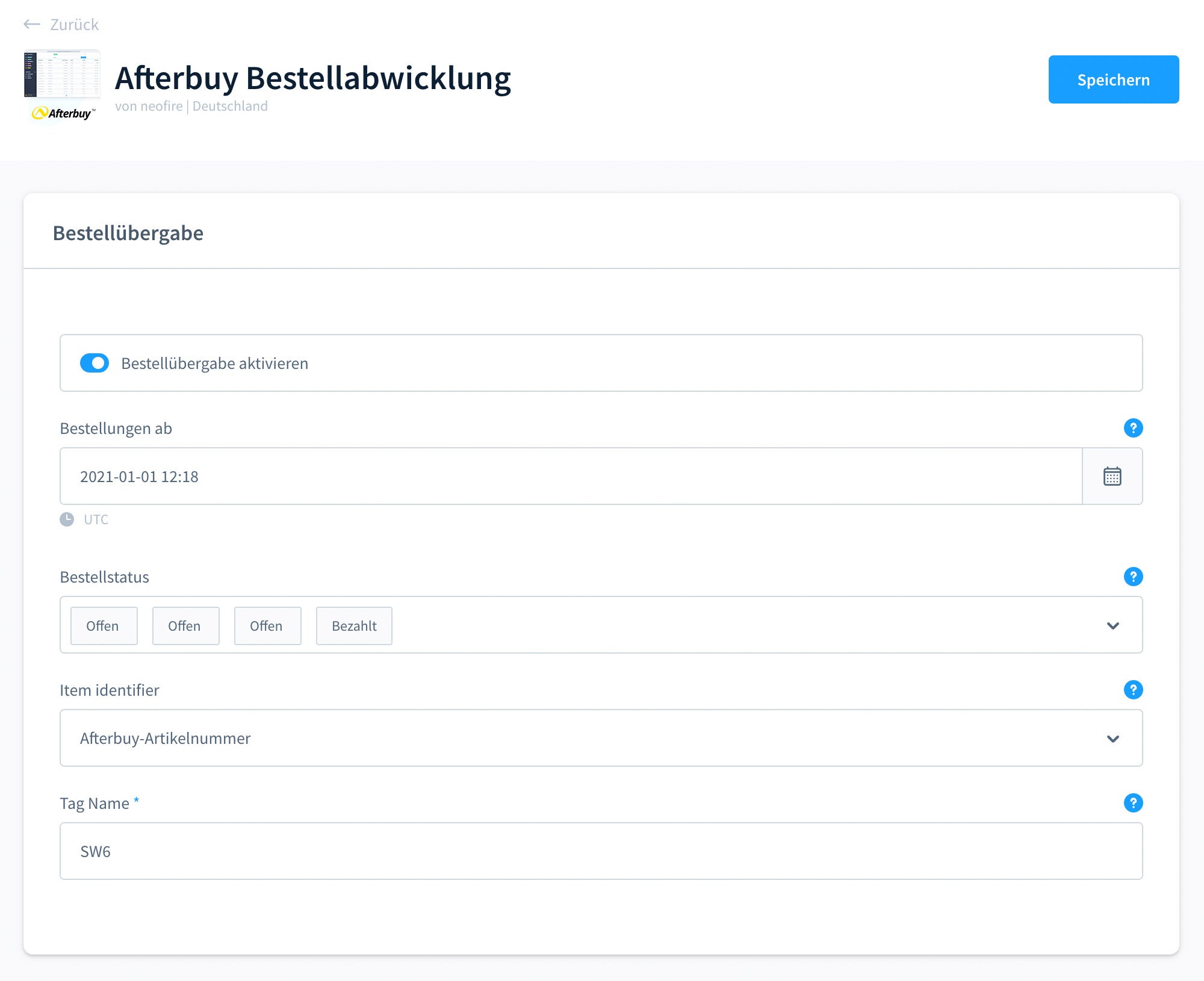The width and height of the screenshot is (1204, 981).
Task: Click the 'Bestellübergabe aktivieren' label
Action: click(x=215, y=364)
